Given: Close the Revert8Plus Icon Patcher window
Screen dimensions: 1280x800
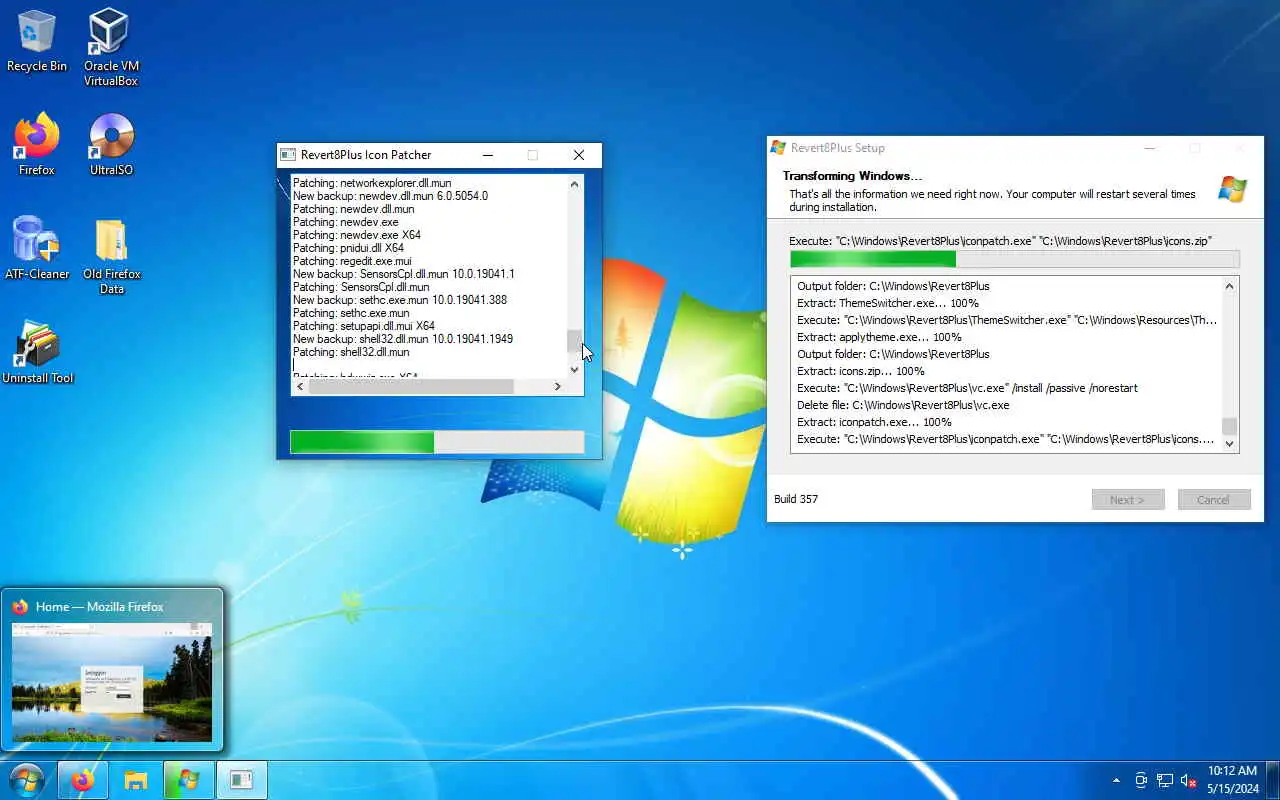Looking at the screenshot, I should click(578, 155).
